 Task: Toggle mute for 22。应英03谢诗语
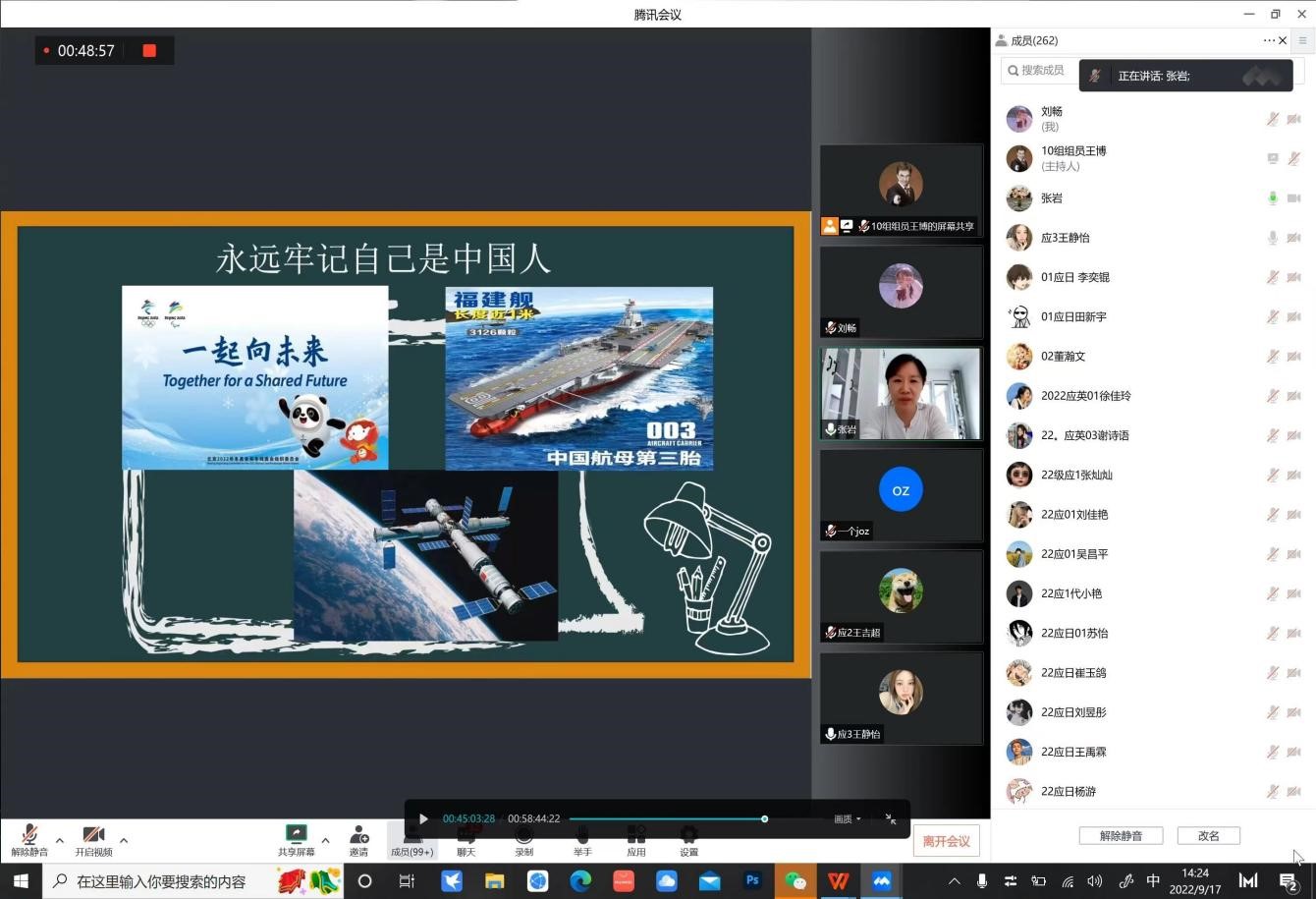click(1273, 435)
